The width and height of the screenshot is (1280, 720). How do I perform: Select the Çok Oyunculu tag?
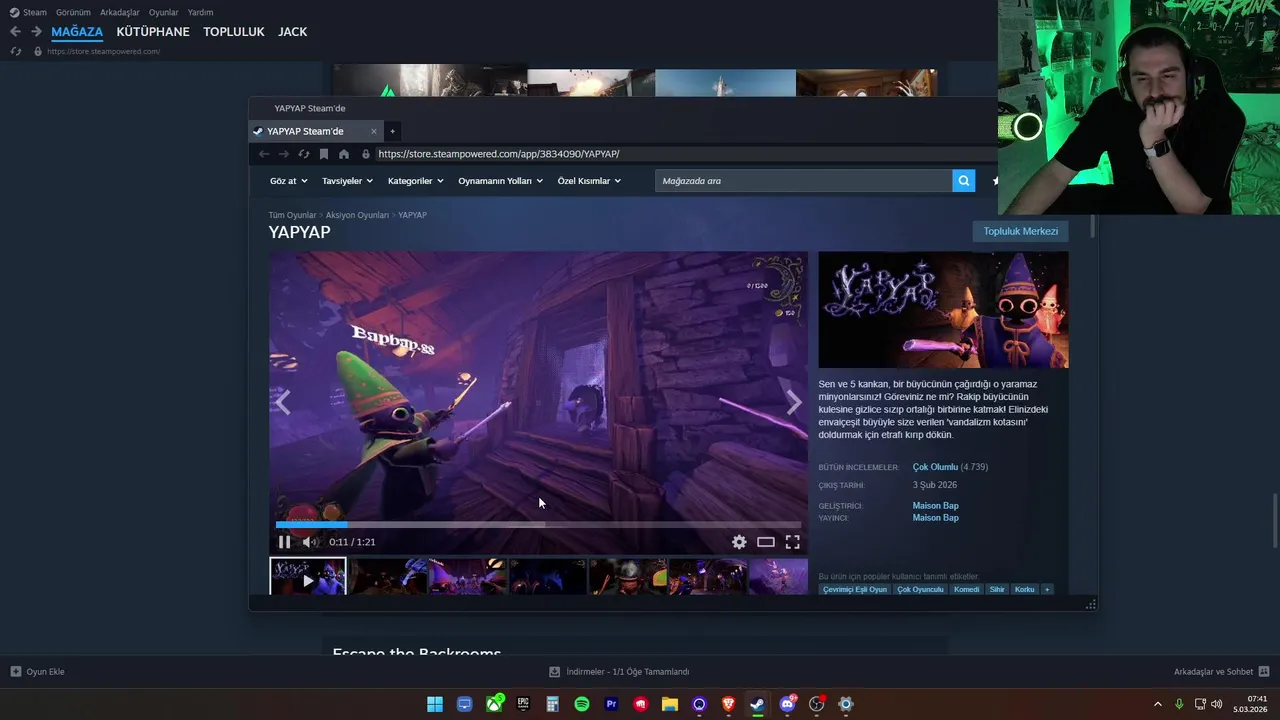(x=920, y=589)
